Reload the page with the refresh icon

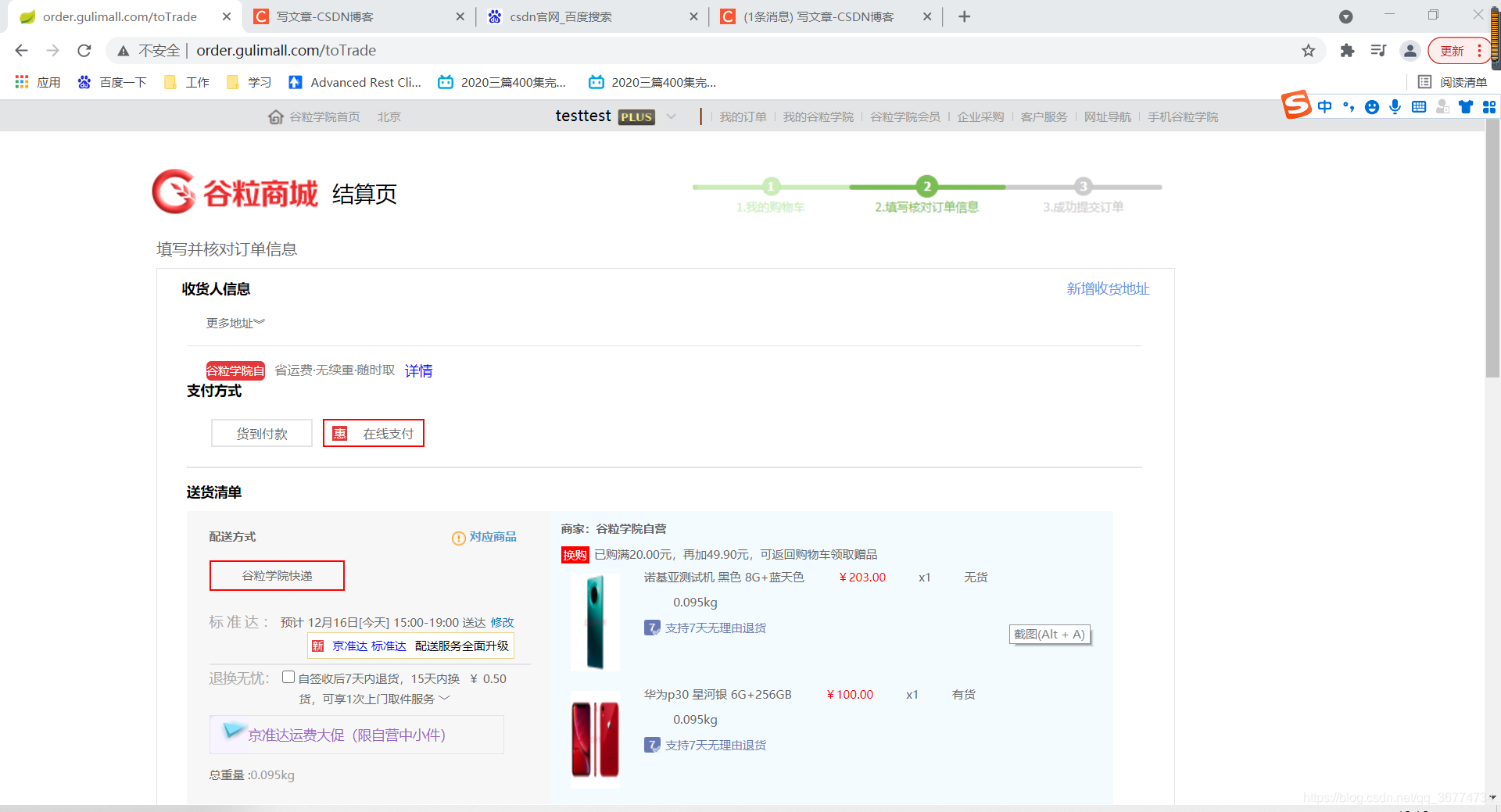point(84,51)
